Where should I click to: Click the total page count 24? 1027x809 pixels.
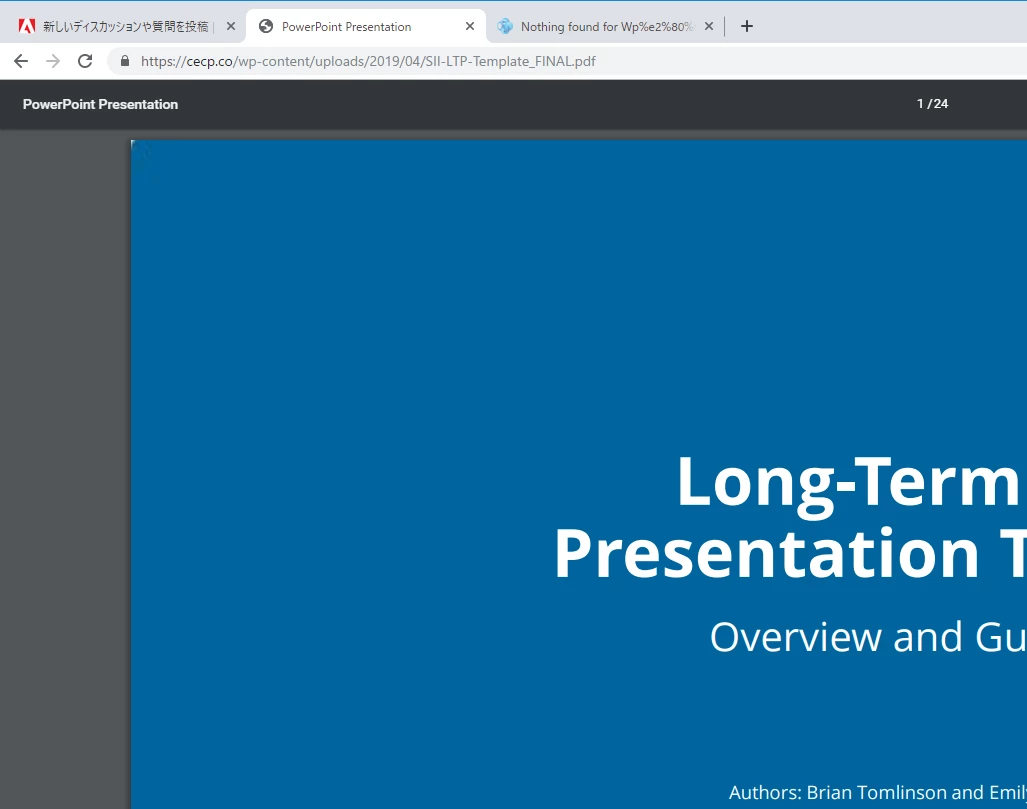tap(941, 103)
